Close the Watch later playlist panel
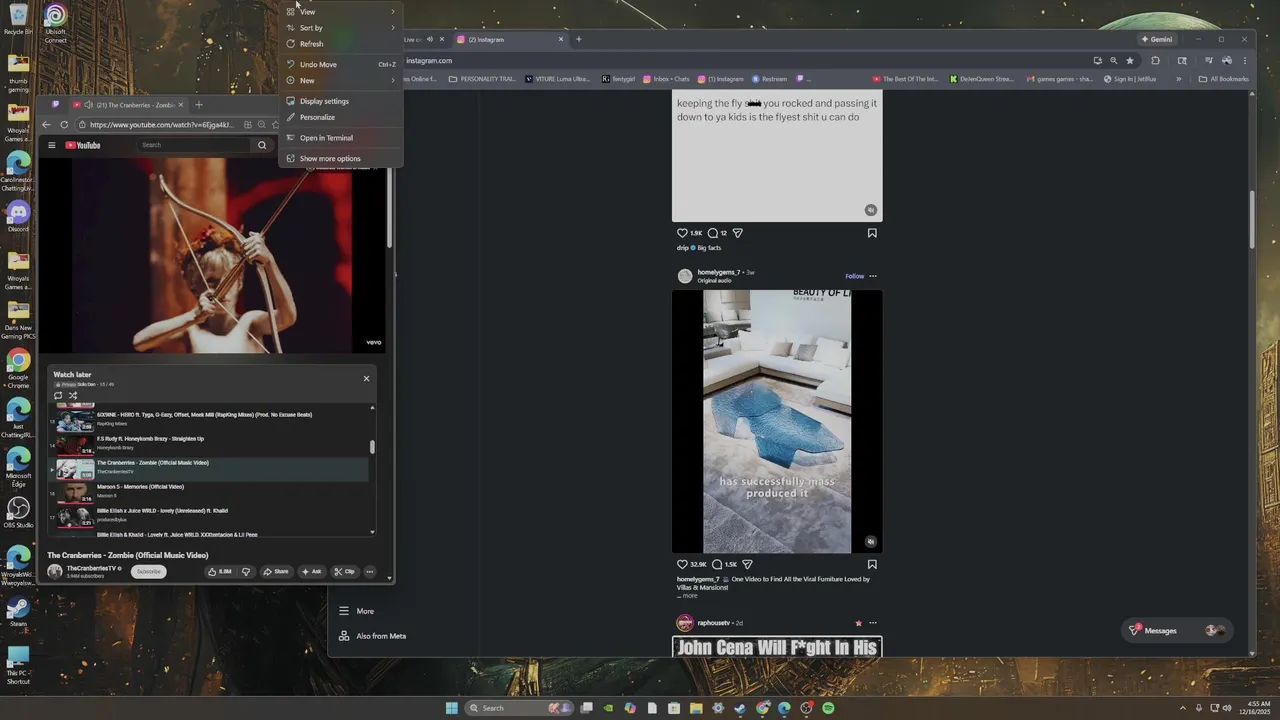Image resolution: width=1280 pixels, height=720 pixels. coord(366,378)
